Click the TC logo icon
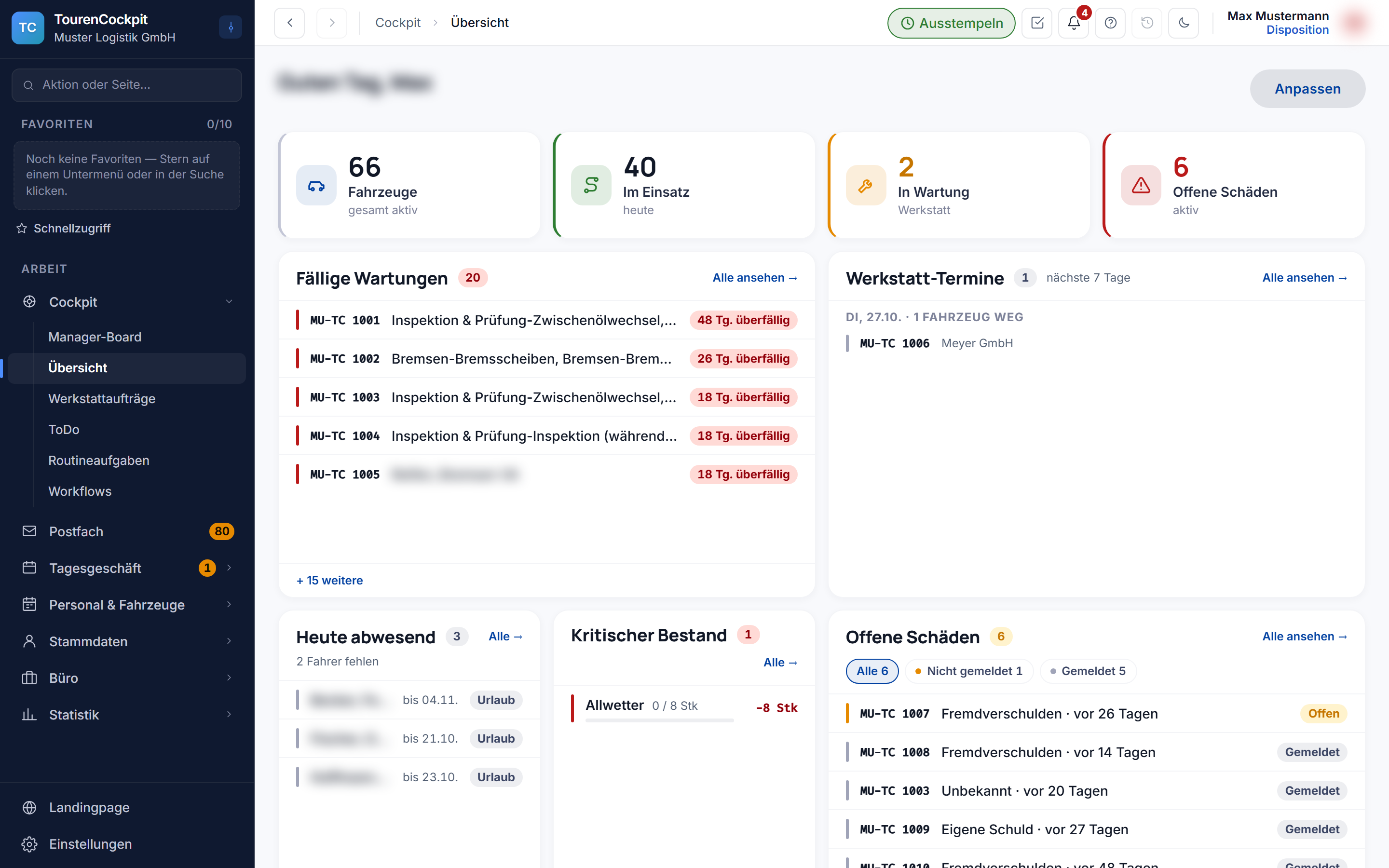 coord(27,27)
